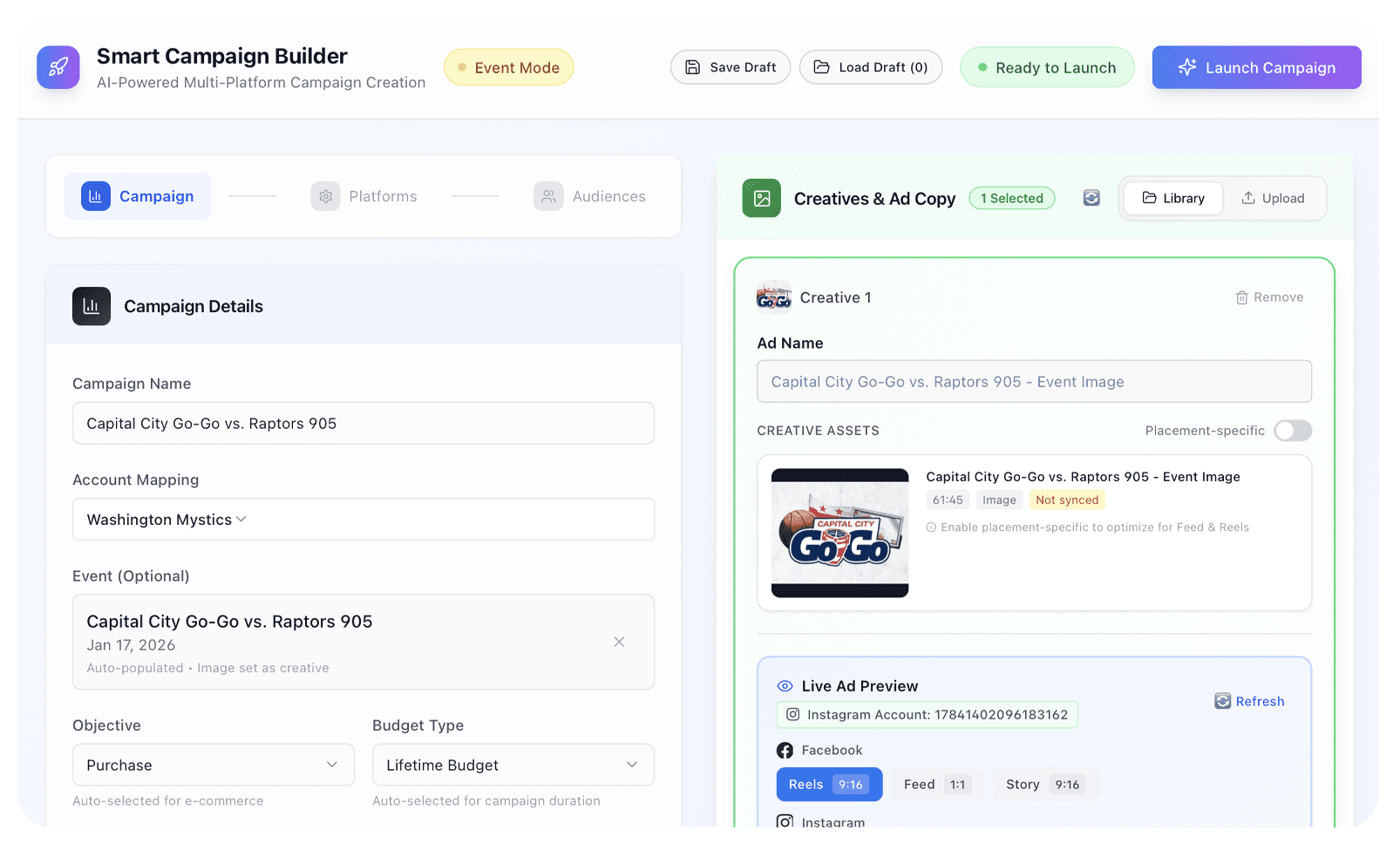Click the Platforms gear icon

(325, 196)
